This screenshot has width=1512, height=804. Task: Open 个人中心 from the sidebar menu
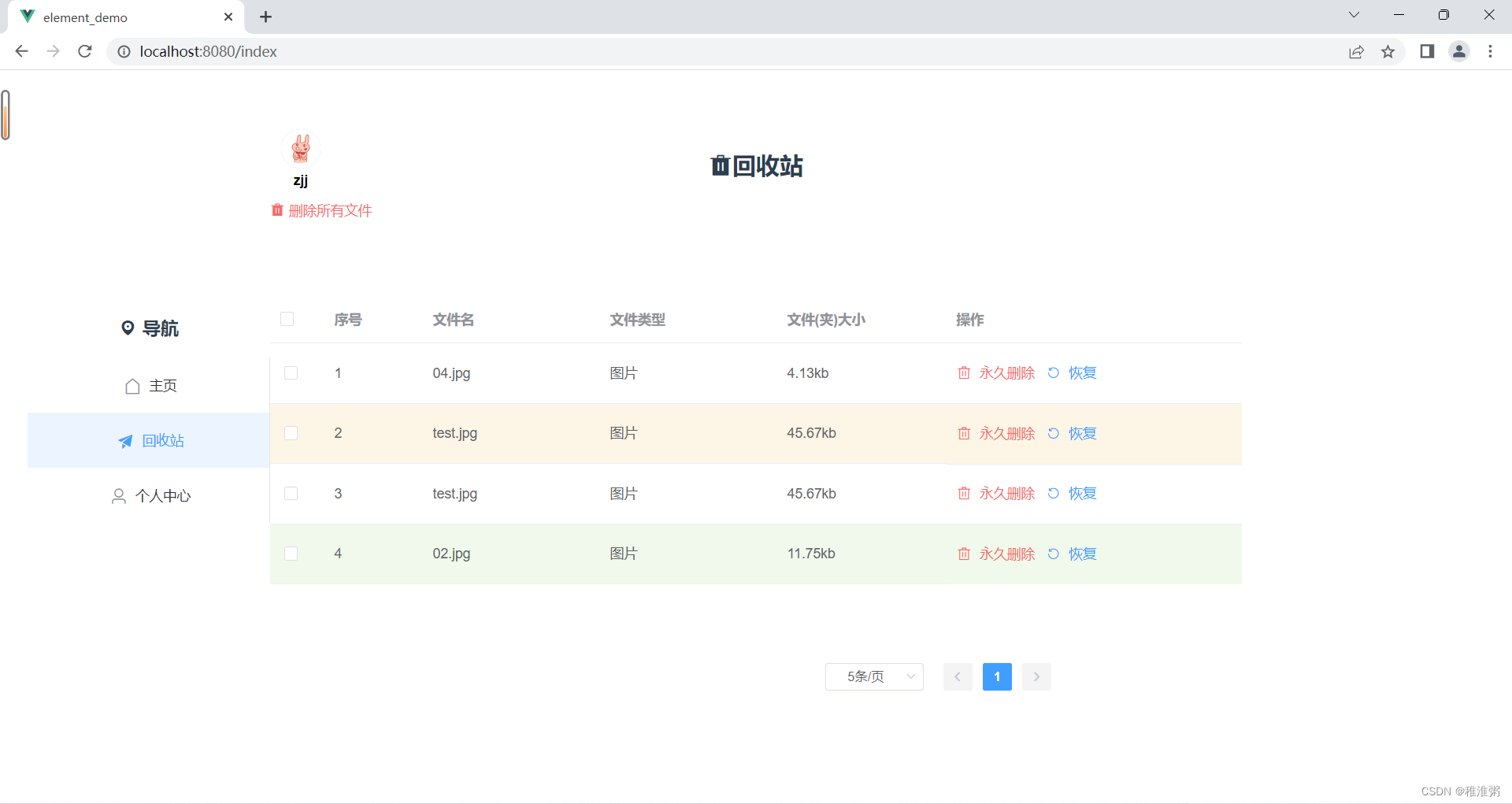[162, 495]
